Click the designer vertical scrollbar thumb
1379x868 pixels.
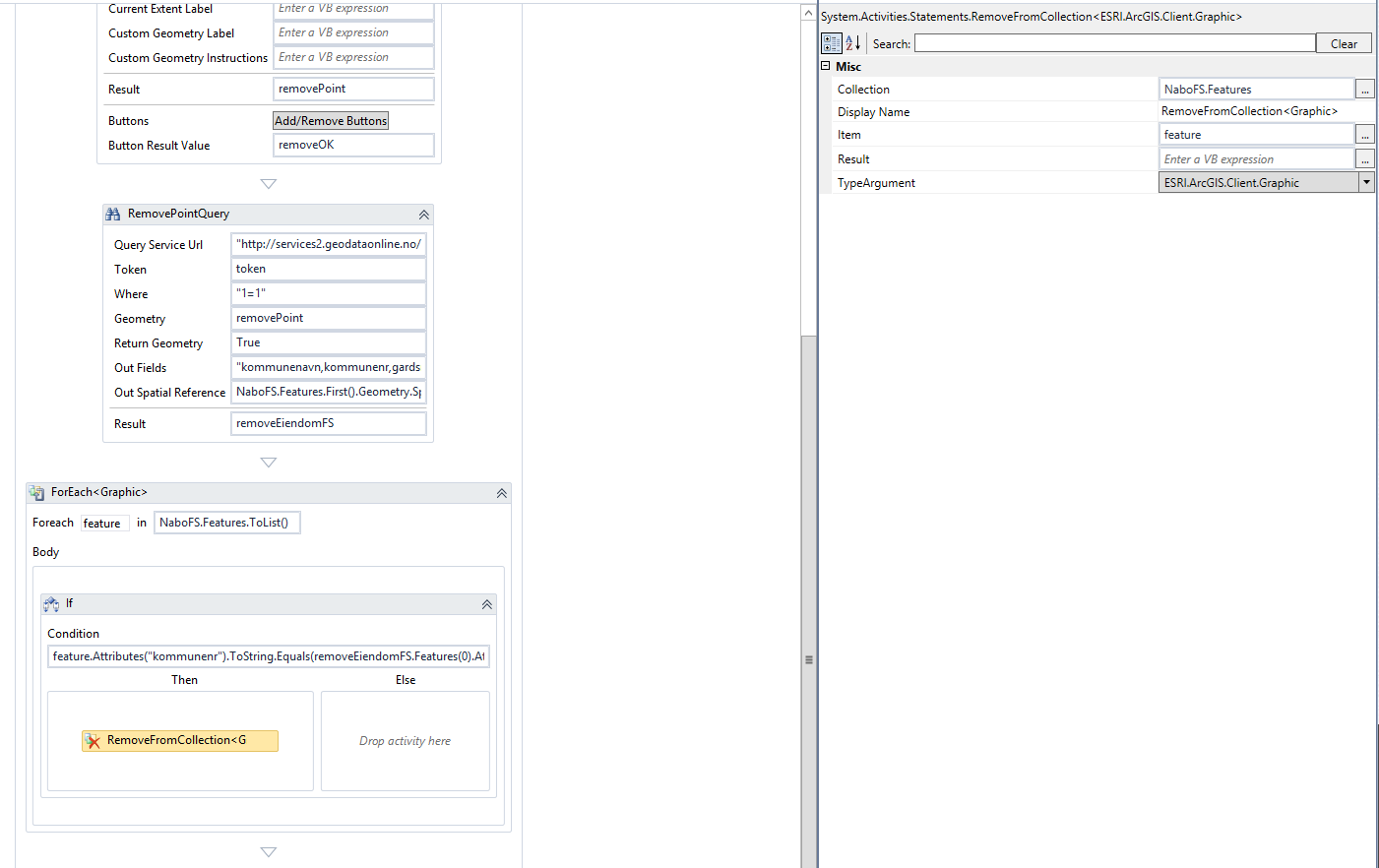tap(809, 602)
